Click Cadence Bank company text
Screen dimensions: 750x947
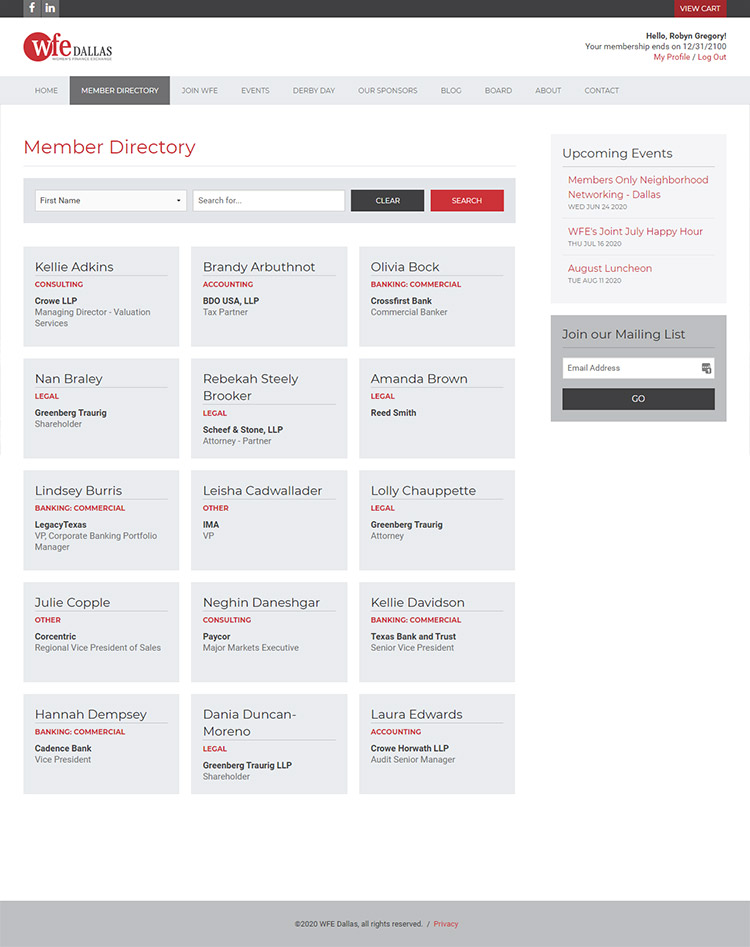tap(63, 748)
